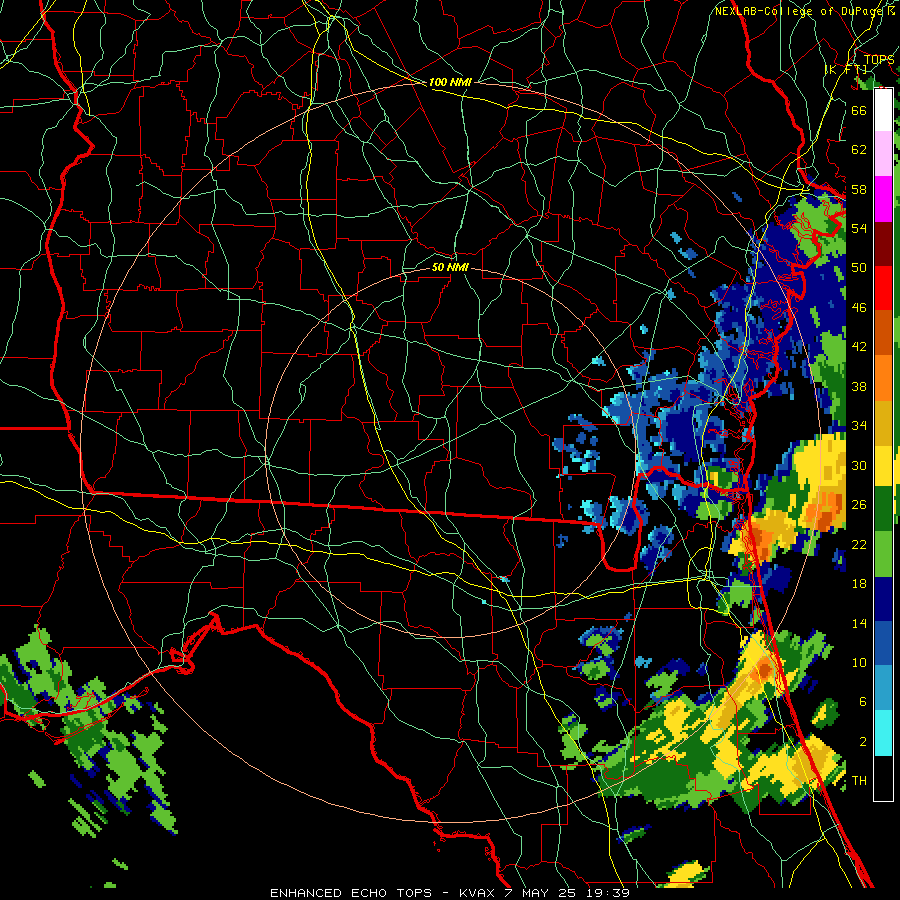
Task: Click the legend value "22"
Action: click(859, 544)
